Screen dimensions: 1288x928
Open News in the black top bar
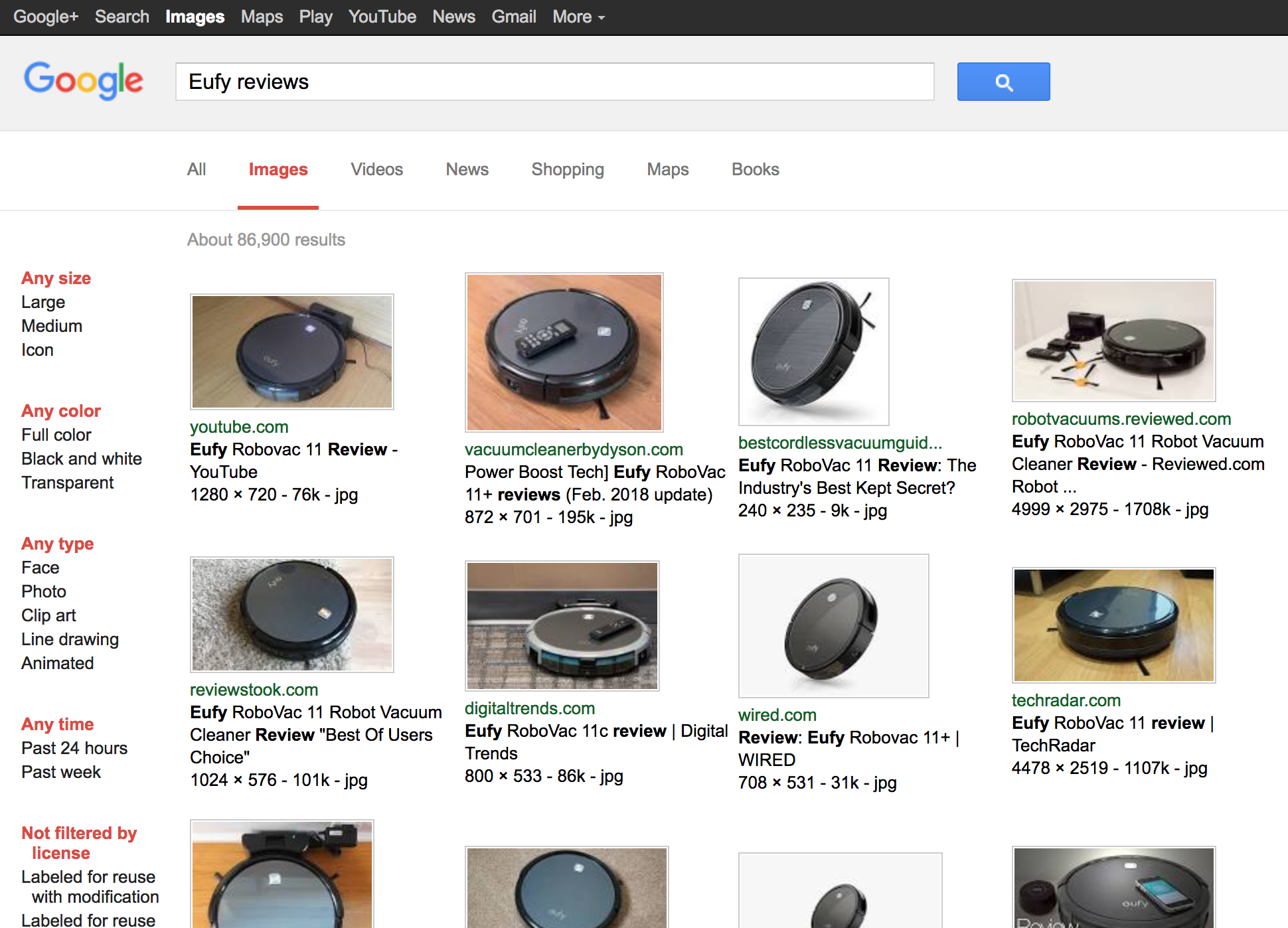[x=453, y=17]
